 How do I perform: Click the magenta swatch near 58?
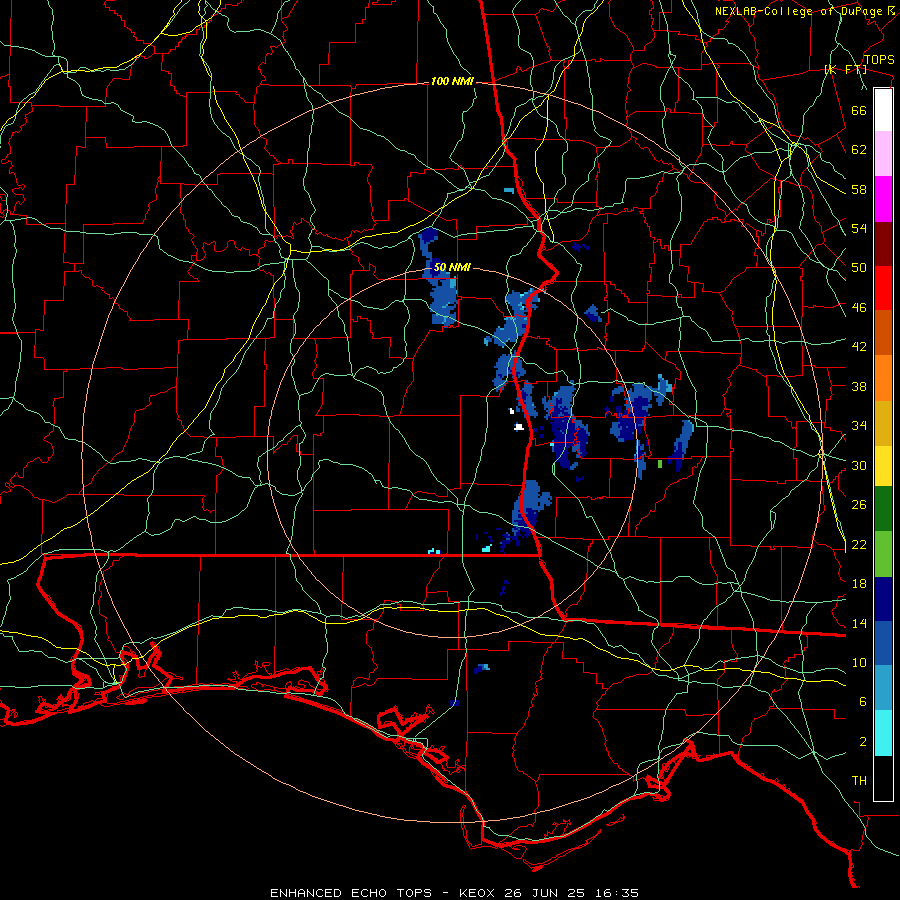pos(883,199)
